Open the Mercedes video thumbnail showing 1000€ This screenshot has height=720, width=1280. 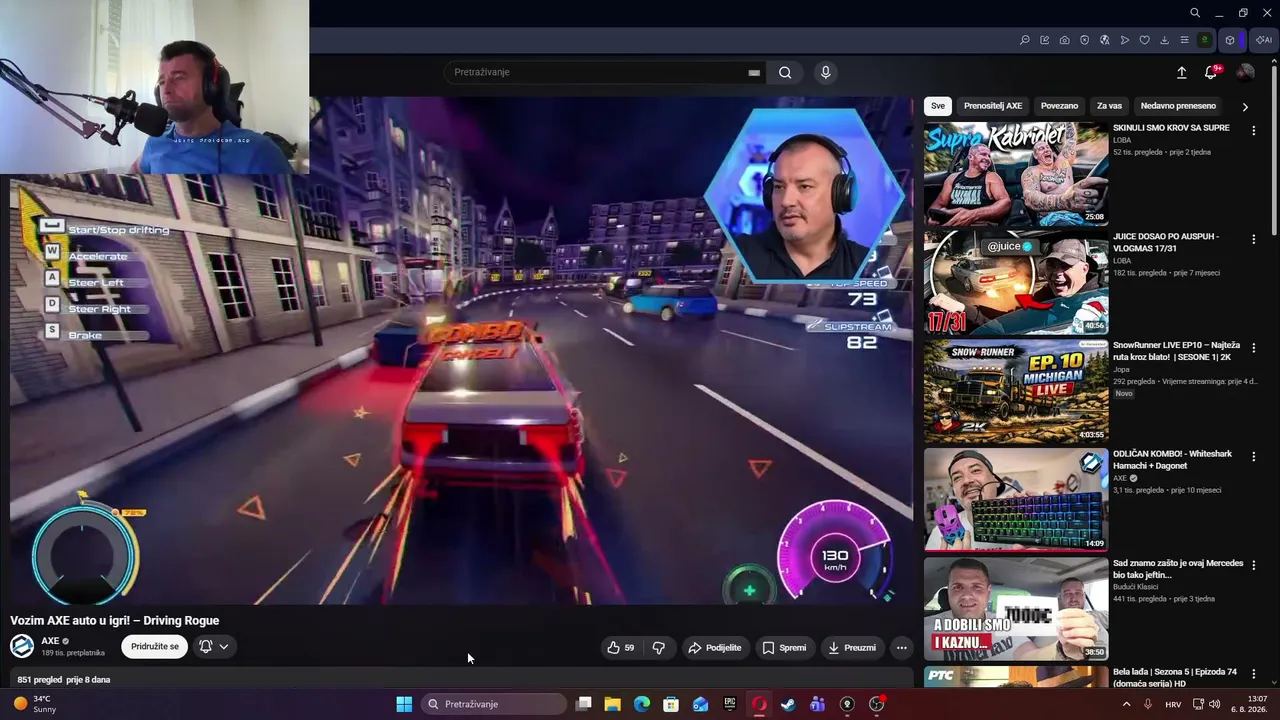[x=1016, y=610]
